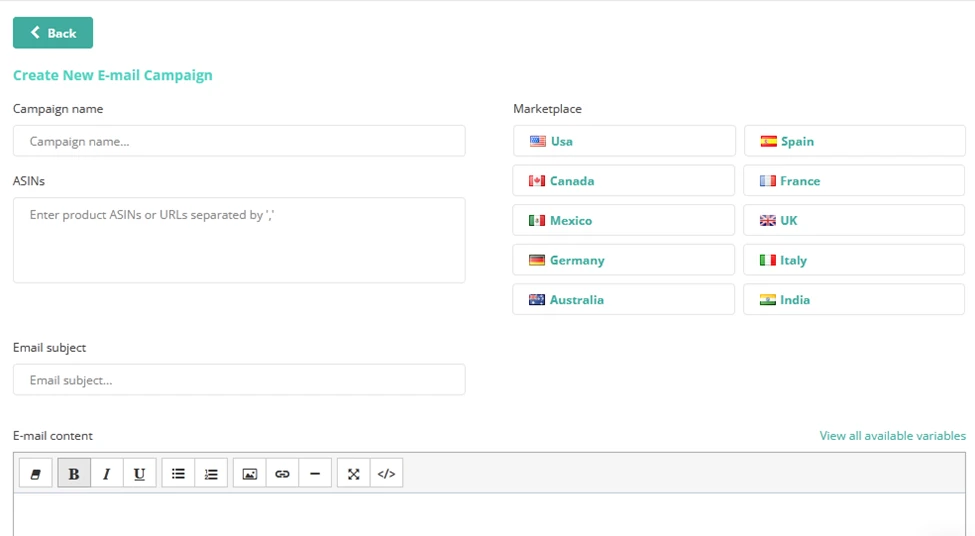Select the India marketplace
Screen dimensions: 975x536
click(854, 300)
